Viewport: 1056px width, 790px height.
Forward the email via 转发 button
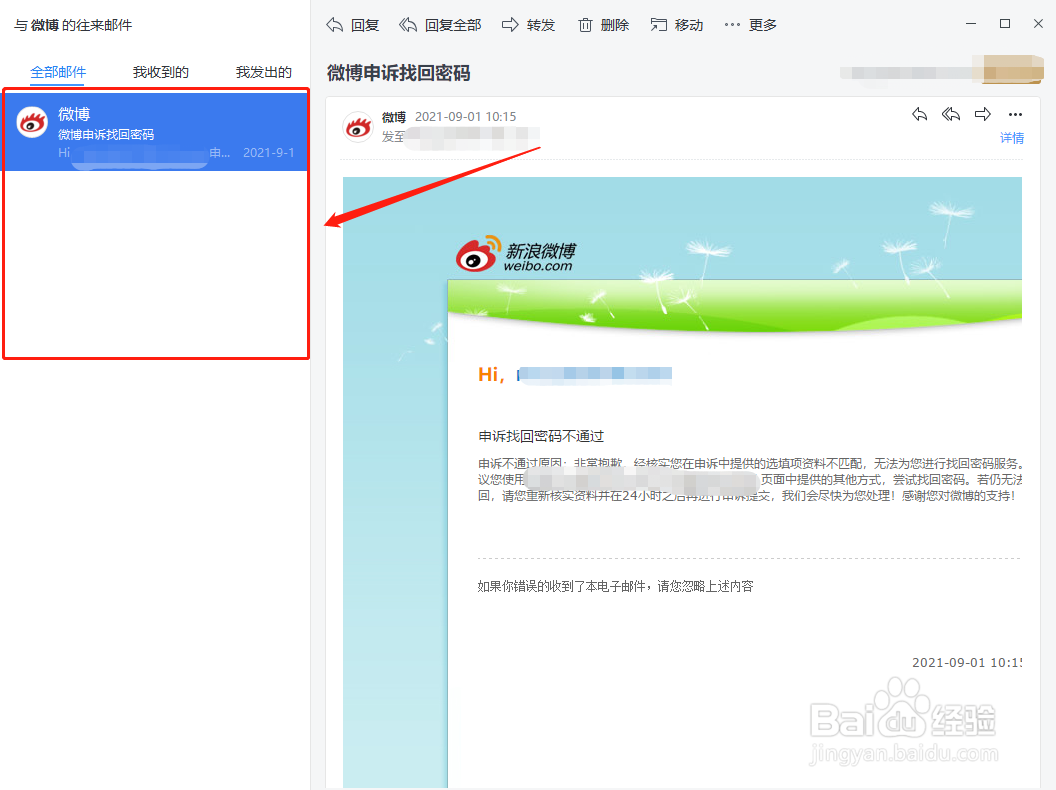529,26
